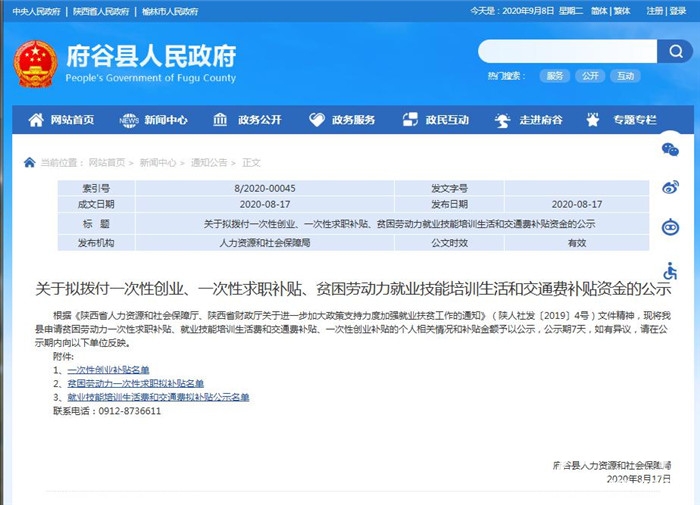
Task: Open the 专题专栏 navigation tab
Action: point(634,120)
